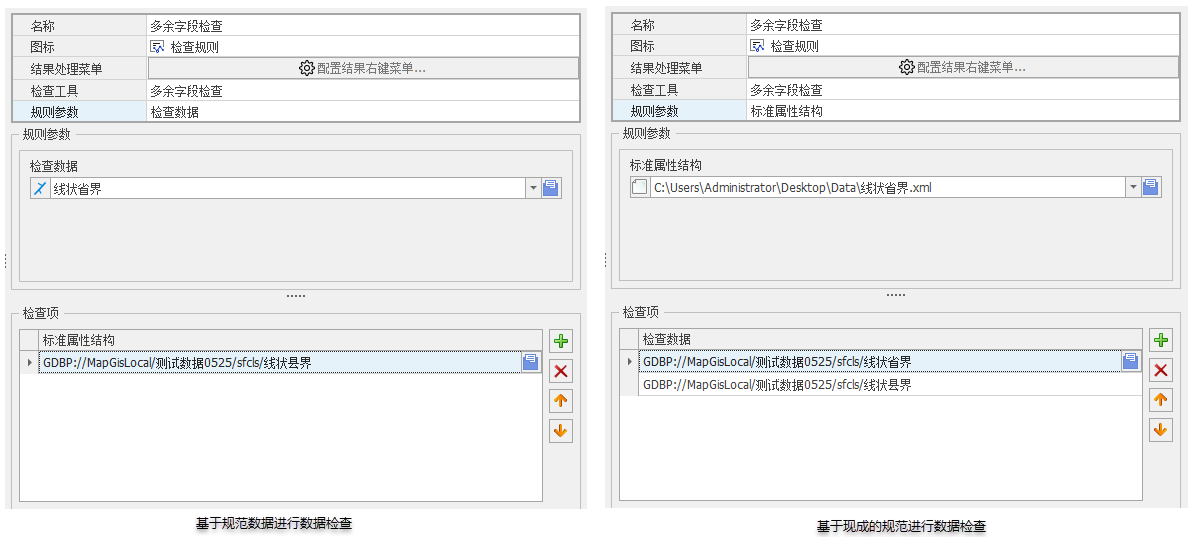Click red X delete icon in left 检查项 panel
Screen dimensions: 1192x537
pyautogui.click(x=561, y=371)
